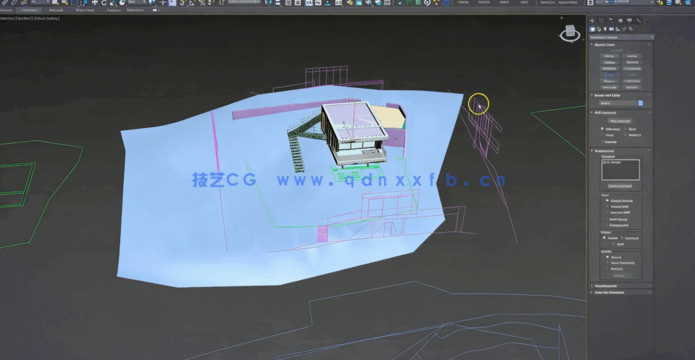This screenshot has width=695, height=360.
Task: Select the Select and Move tool
Action: pyautogui.click(x=94, y=3)
